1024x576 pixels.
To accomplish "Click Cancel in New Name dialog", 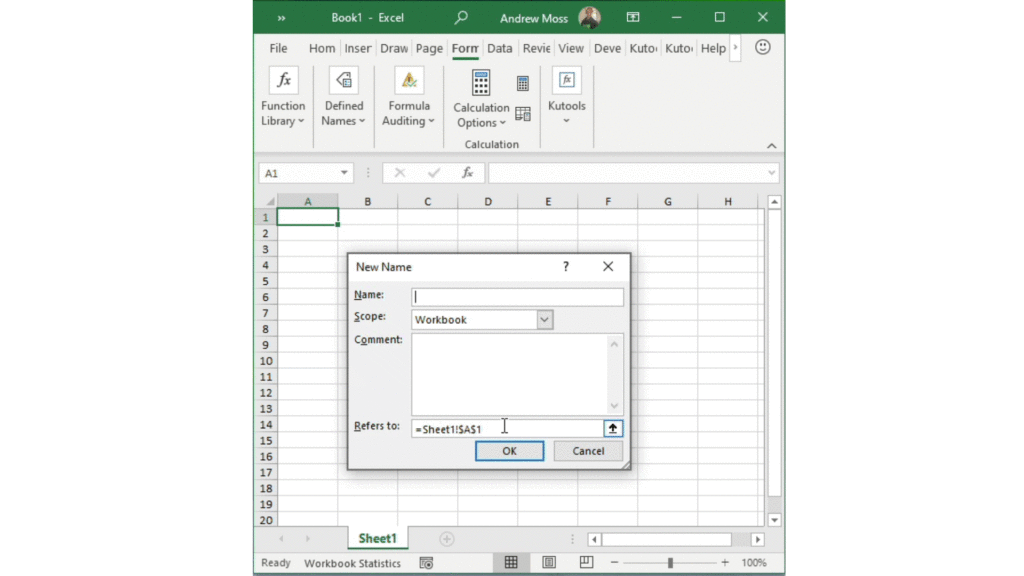I will pos(588,451).
